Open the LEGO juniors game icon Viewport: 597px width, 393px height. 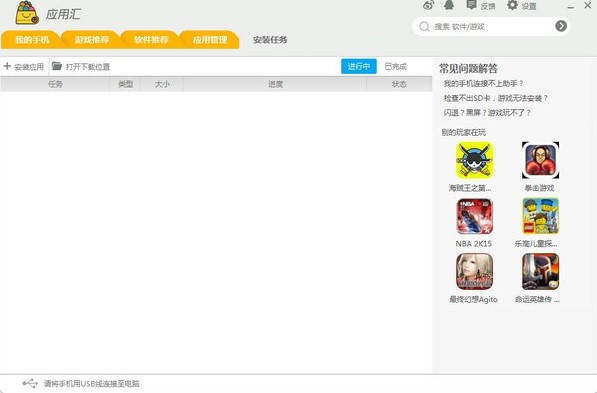click(x=540, y=216)
